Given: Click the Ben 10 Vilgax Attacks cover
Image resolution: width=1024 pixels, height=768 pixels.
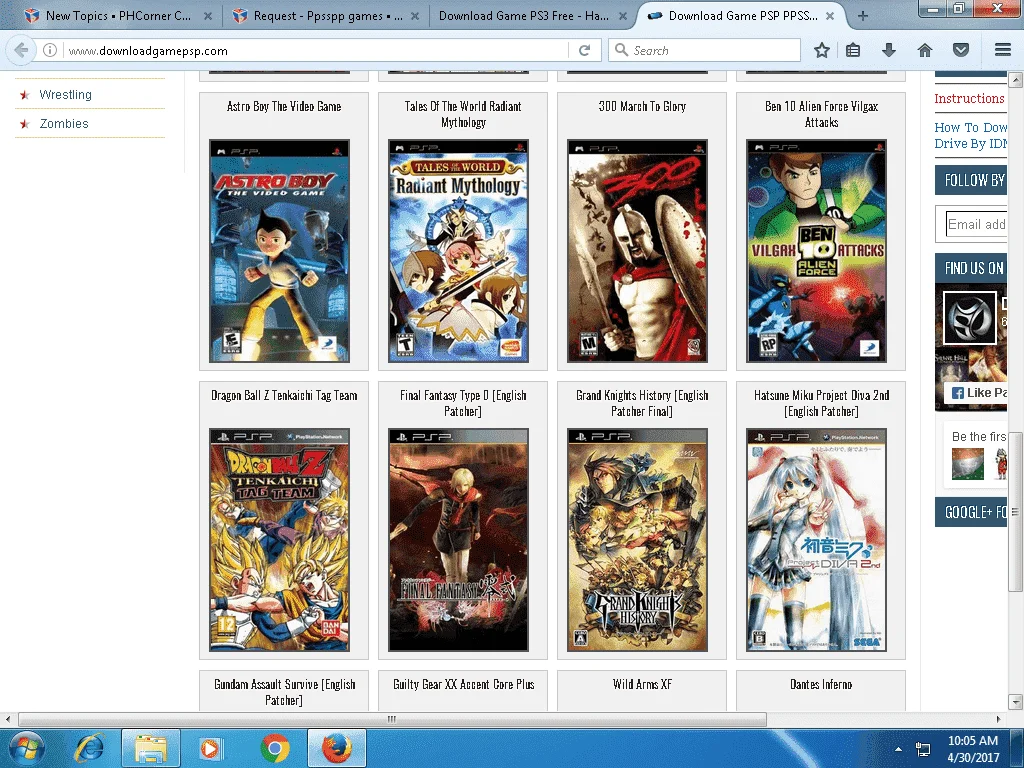Looking at the screenshot, I should tap(816, 251).
